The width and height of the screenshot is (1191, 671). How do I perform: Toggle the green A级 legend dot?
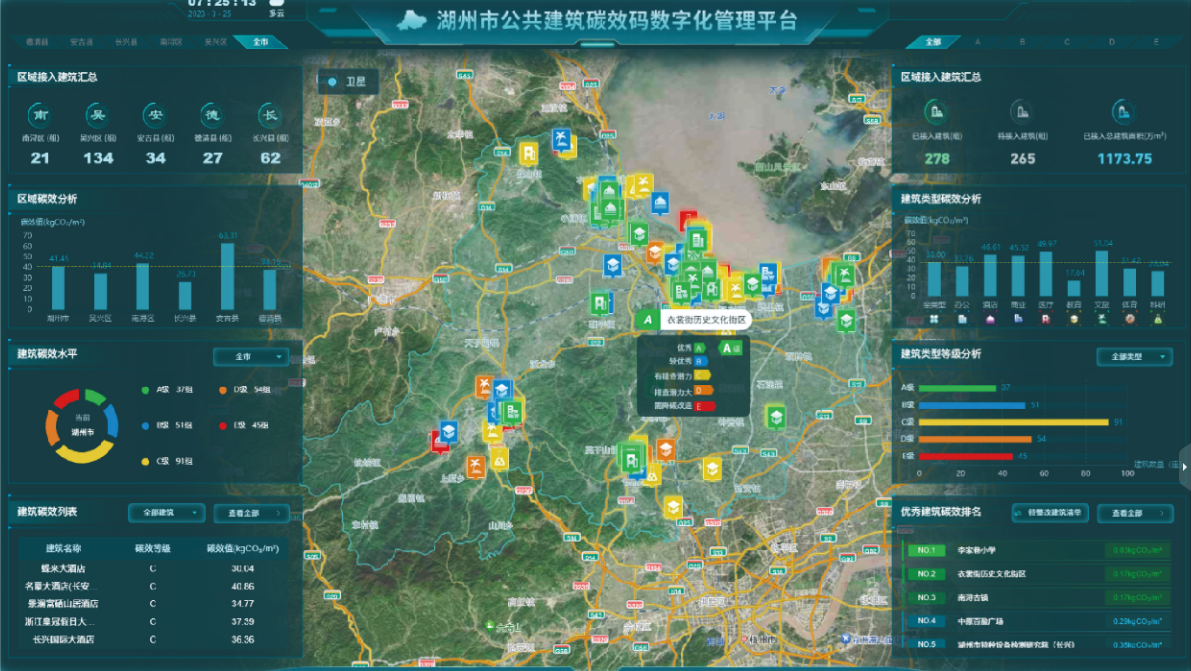click(x=146, y=390)
